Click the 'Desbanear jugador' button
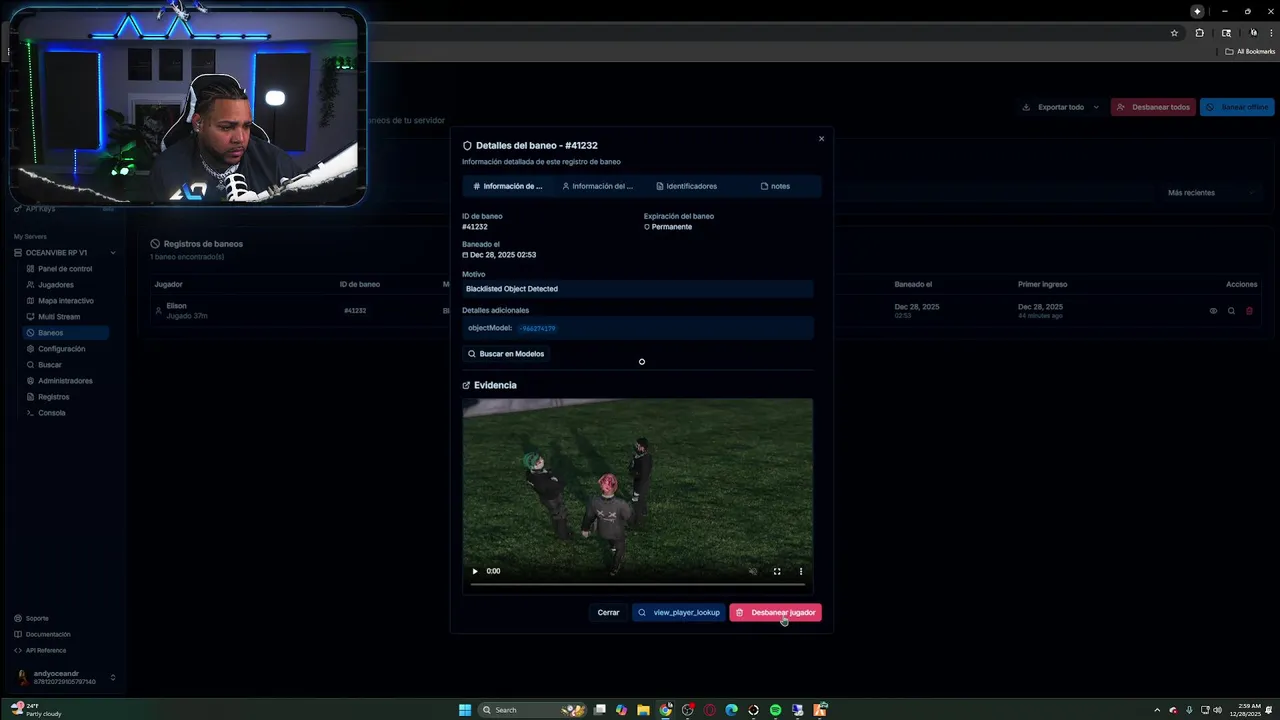1280x720 pixels. pos(775,612)
